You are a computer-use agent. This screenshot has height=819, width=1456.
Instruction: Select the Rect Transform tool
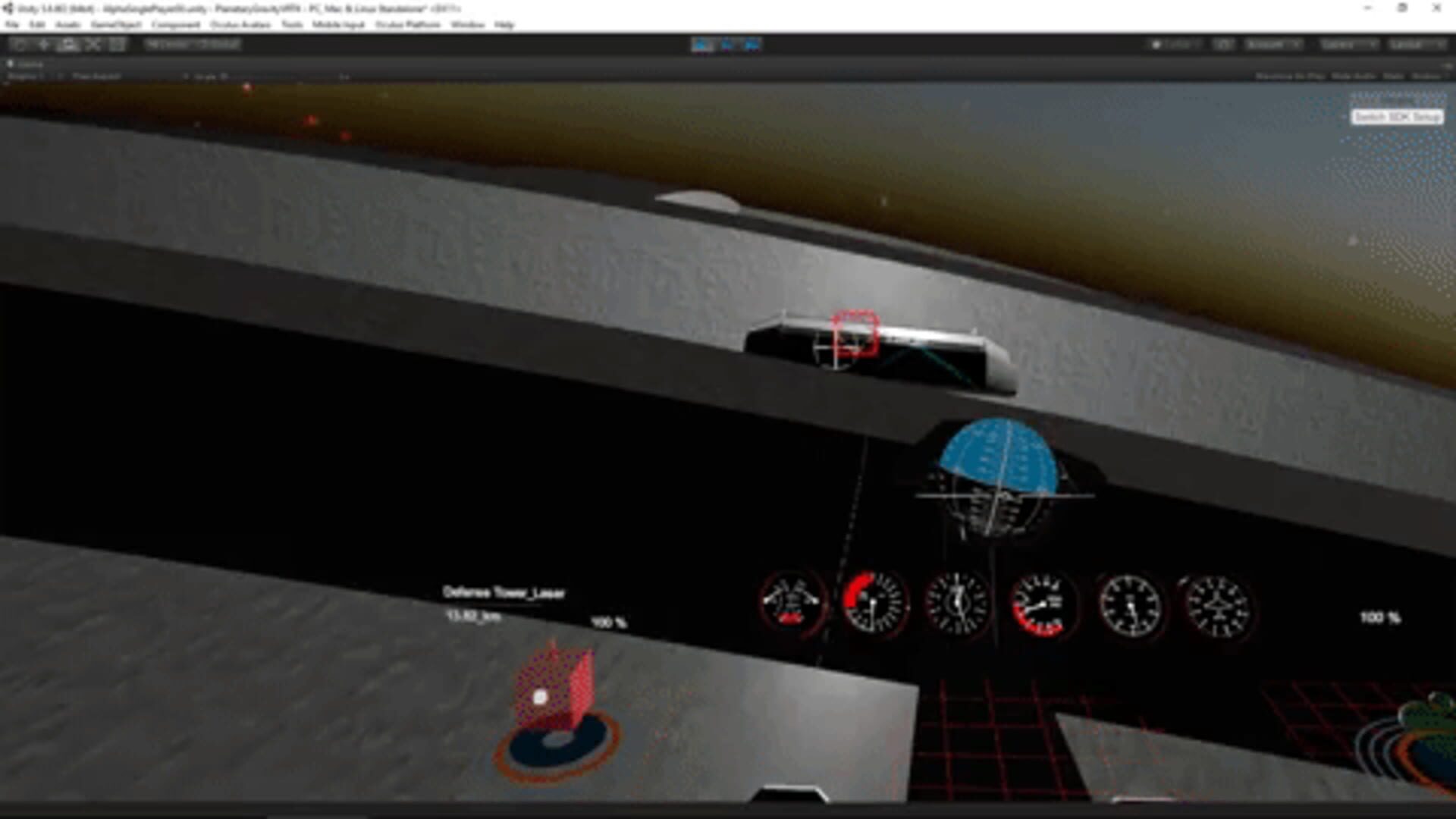[x=118, y=45]
